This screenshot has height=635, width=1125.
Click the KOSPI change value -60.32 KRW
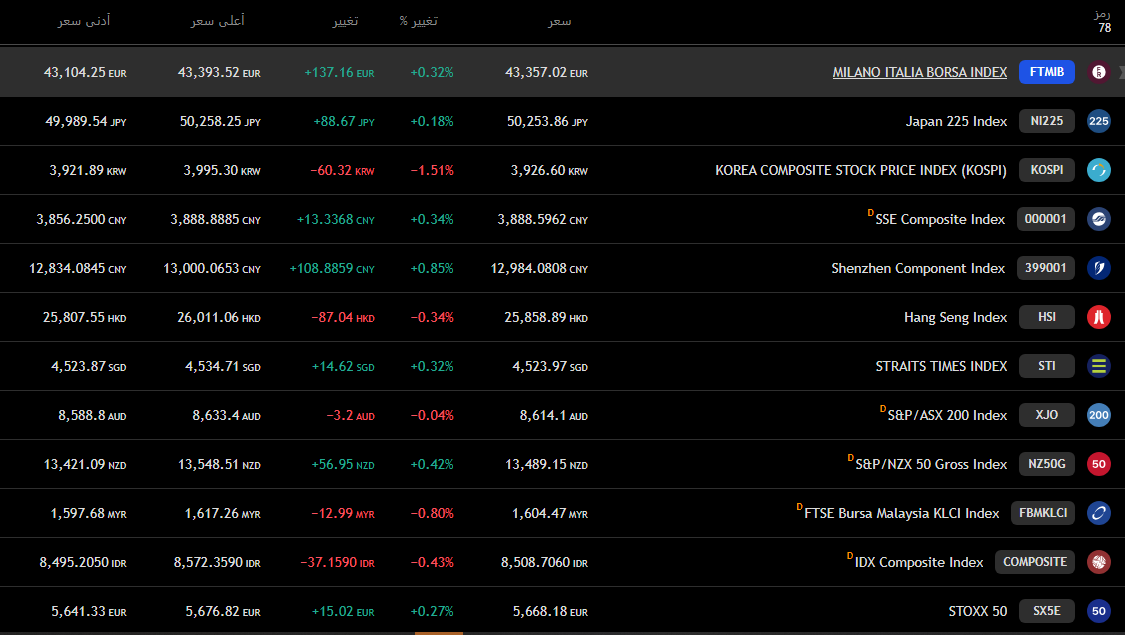tap(342, 170)
